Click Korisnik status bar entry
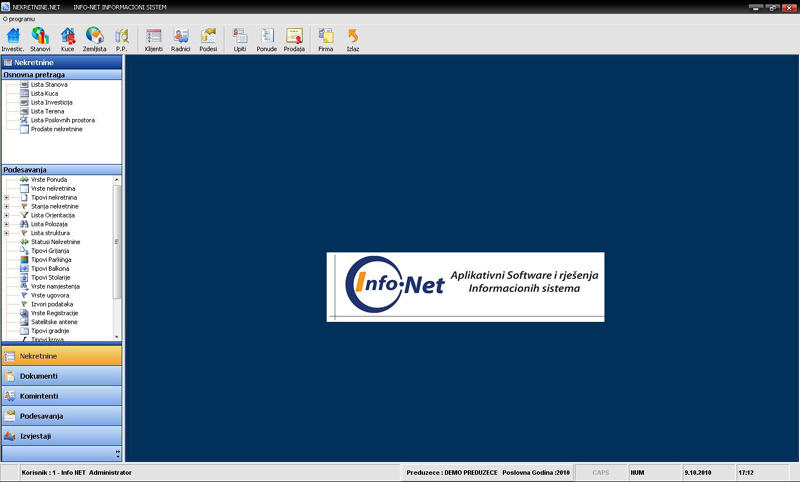This screenshot has height=482, width=800. click(x=77, y=473)
